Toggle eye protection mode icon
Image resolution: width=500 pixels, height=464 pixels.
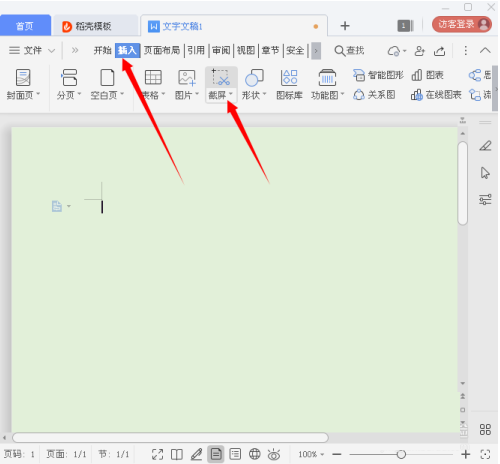pos(274,454)
